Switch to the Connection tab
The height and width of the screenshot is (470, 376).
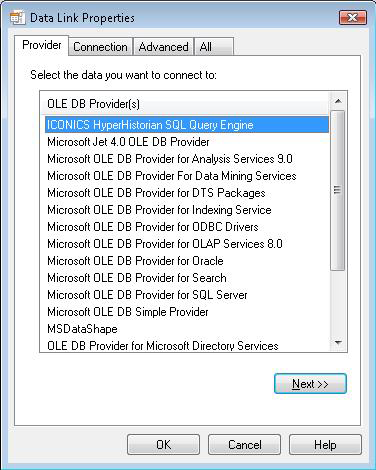click(x=100, y=47)
